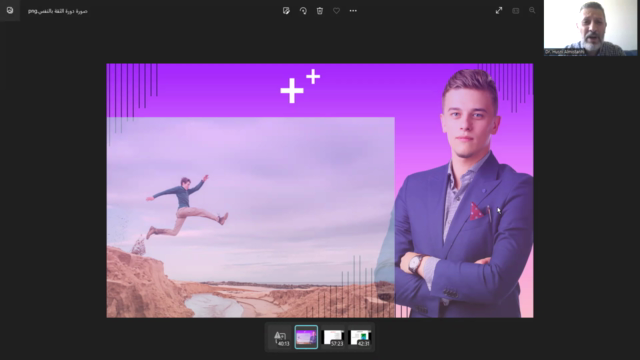Click the Arabic file name with png

pos(58,11)
